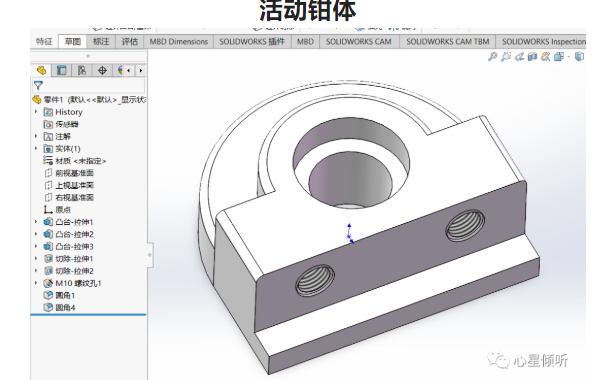This screenshot has width=595, height=380.
Task: Click the panel collapse handle on tree edge
Action: (x=150, y=255)
